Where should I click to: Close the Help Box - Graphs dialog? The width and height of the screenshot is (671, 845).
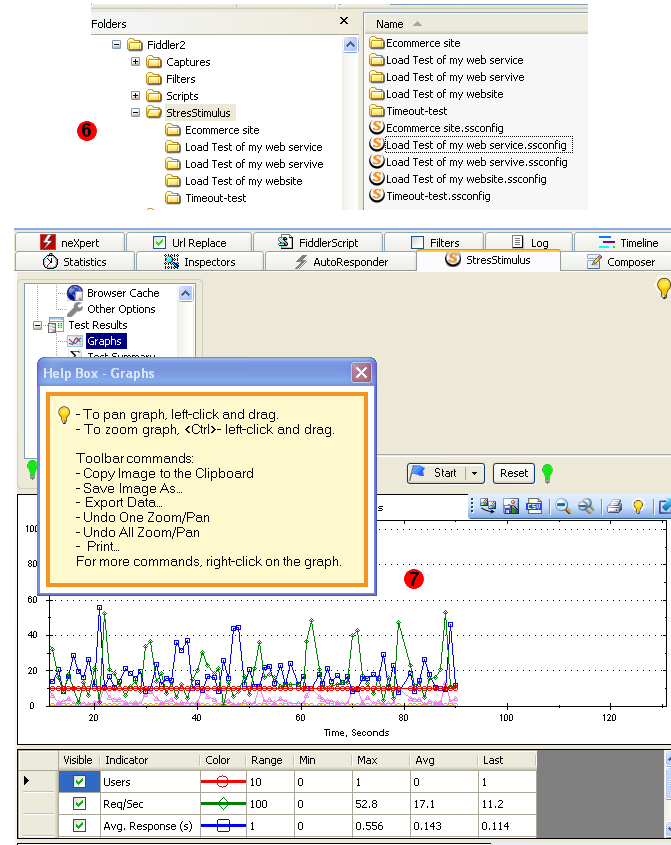(361, 372)
